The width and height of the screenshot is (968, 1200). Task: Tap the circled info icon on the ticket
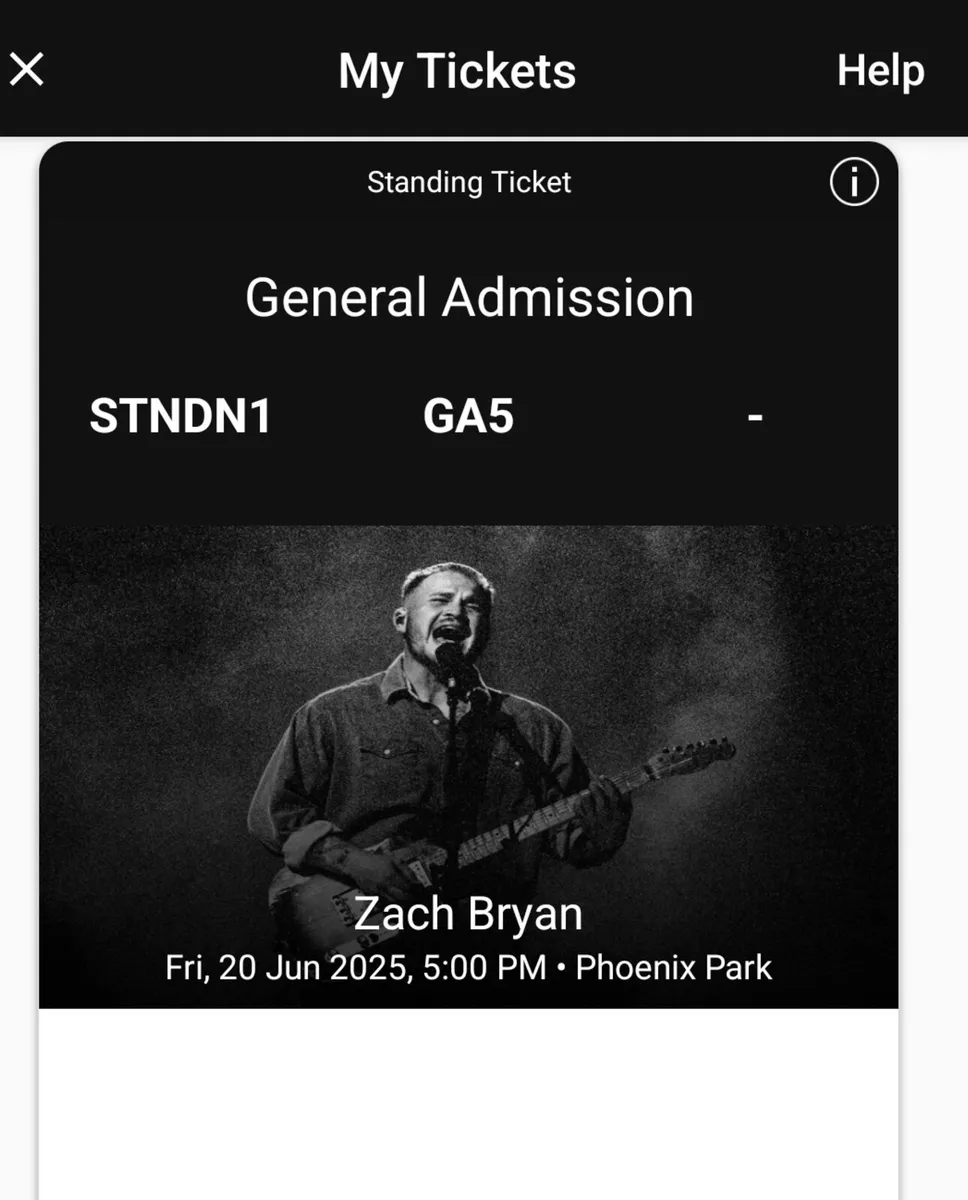click(854, 183)
